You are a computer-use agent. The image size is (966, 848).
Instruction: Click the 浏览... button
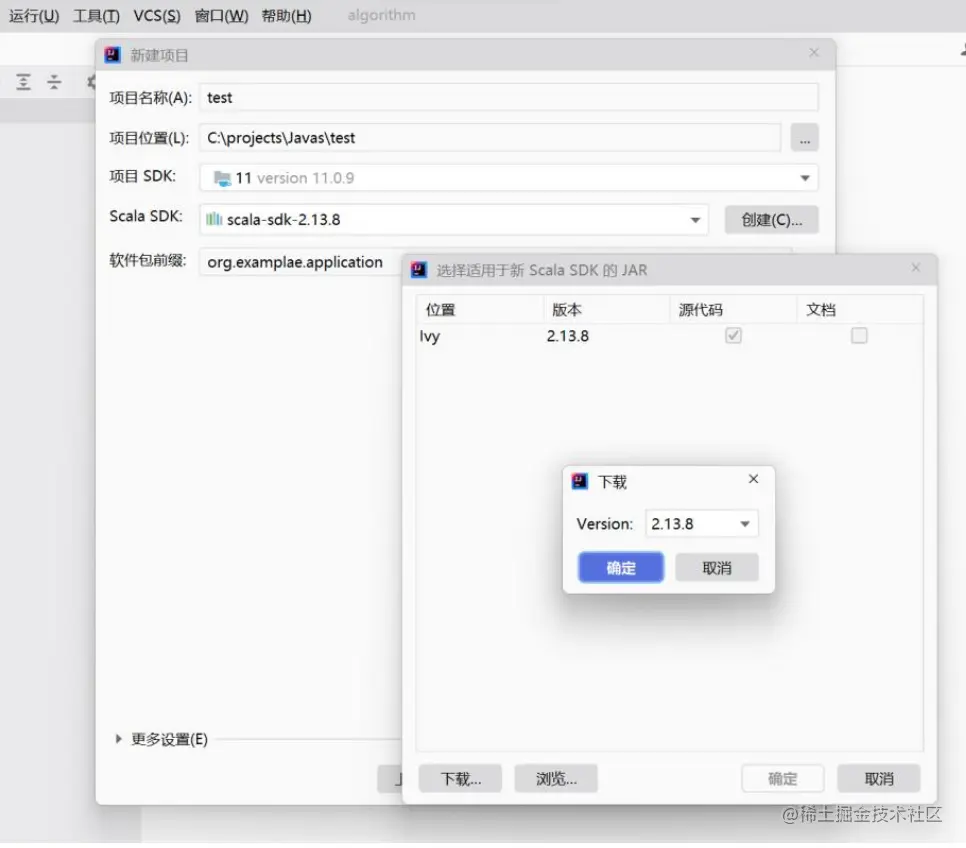point(556,778)
